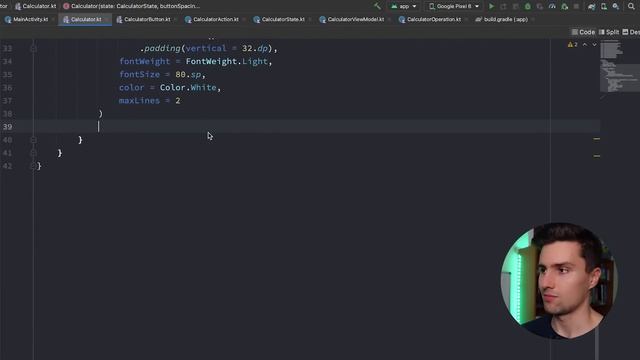Go to next highlighted problem arrow

[594, 44]
